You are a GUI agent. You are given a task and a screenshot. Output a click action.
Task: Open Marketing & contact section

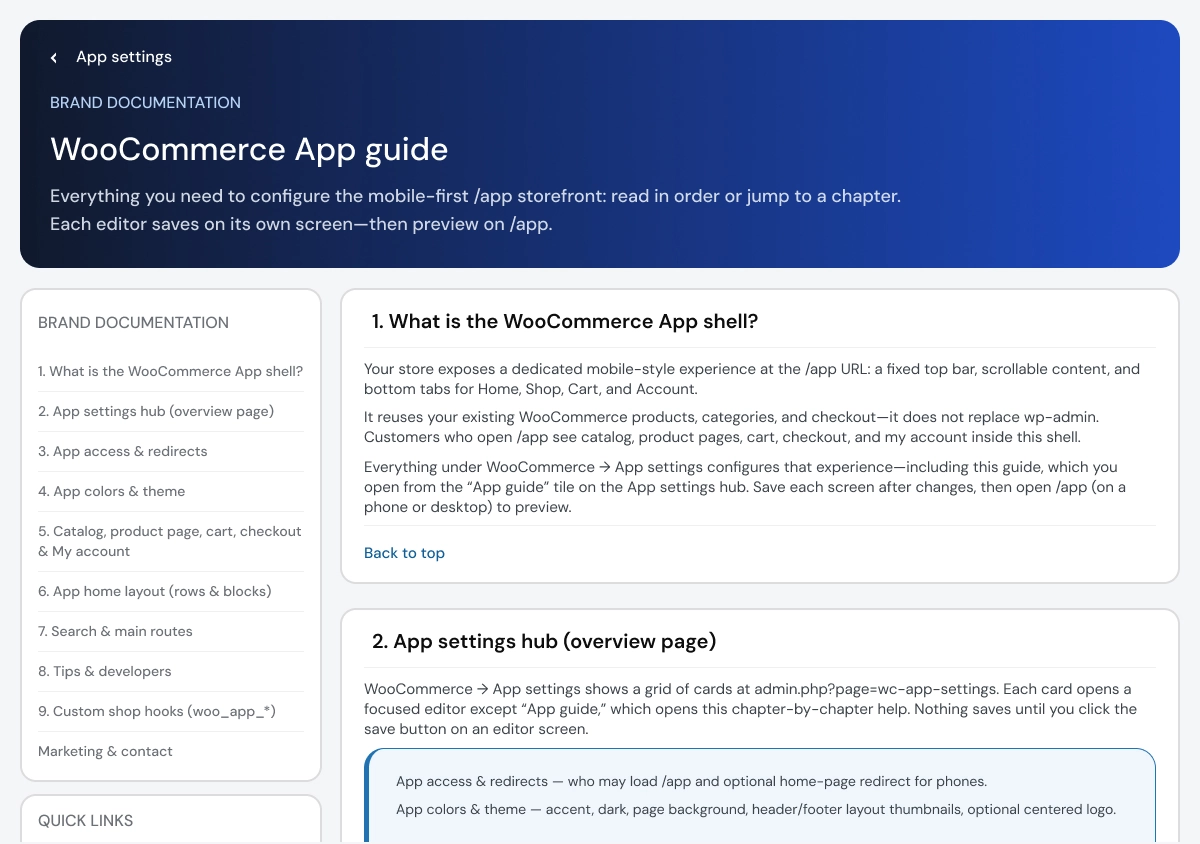tap(105, 751)
